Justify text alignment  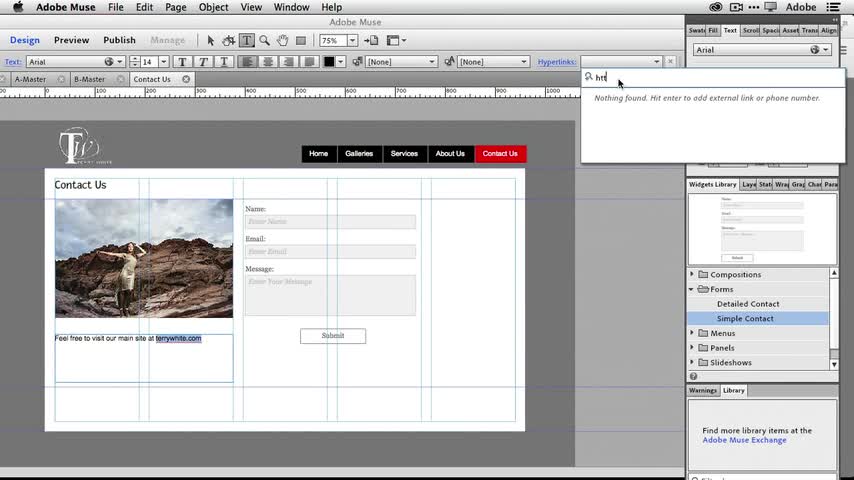tap(309, 62)
